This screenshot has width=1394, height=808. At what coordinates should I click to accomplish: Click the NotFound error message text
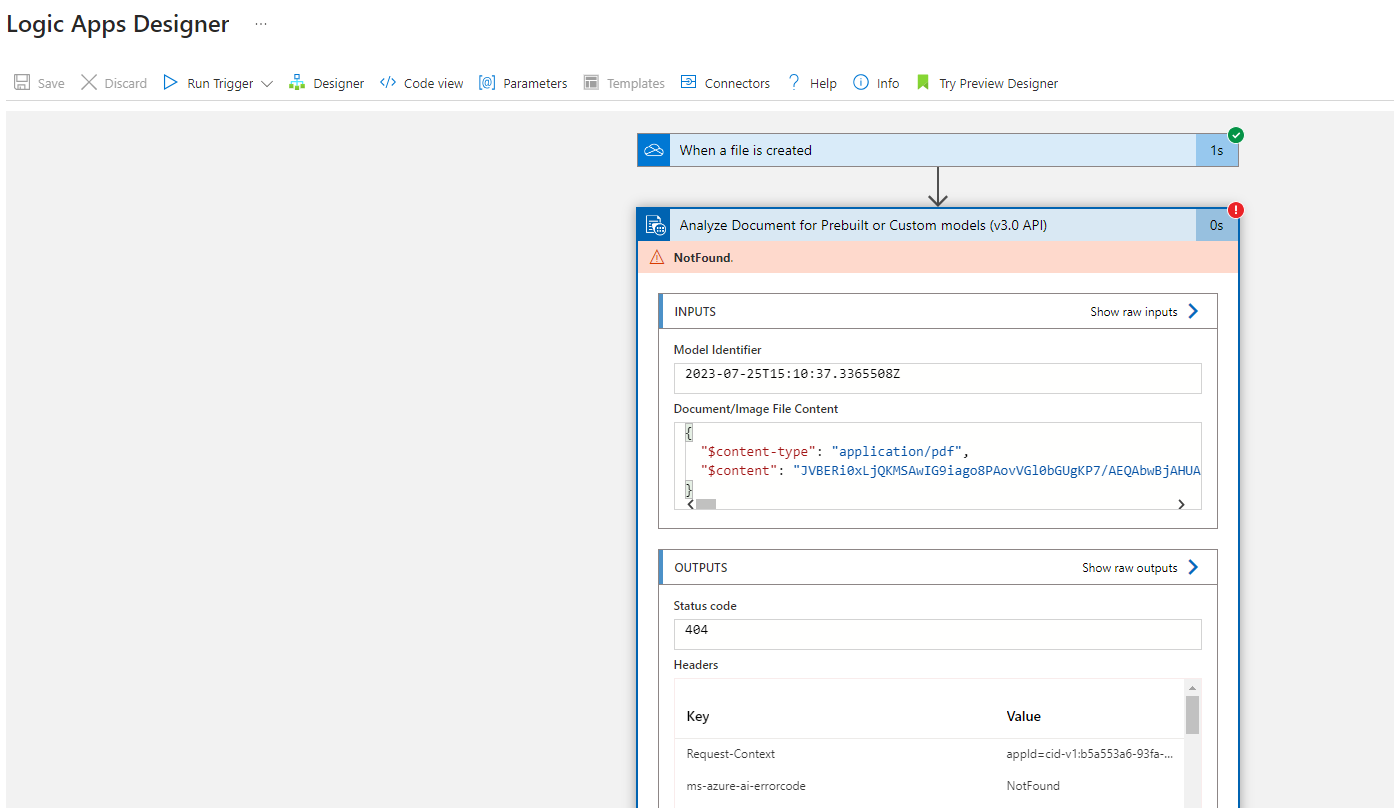coord(703,258)
